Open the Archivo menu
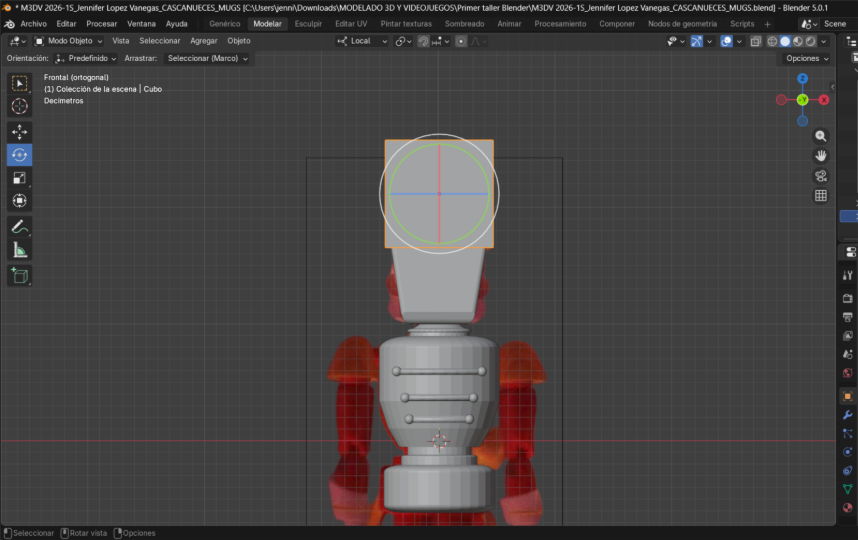858x540 pixels. tap(33, 23)
